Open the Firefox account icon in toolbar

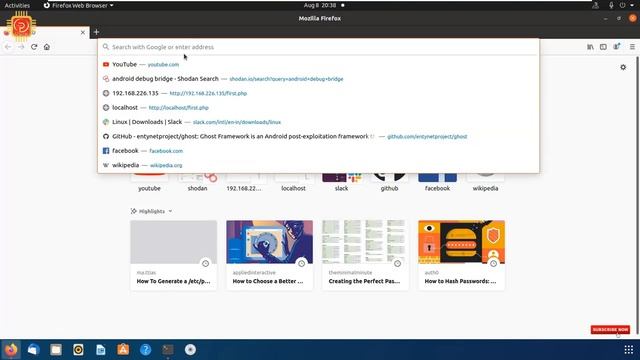point(617,47)
